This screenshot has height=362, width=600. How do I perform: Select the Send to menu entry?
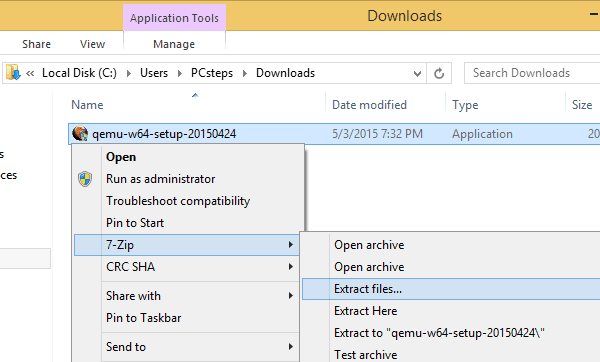(187, 346)
